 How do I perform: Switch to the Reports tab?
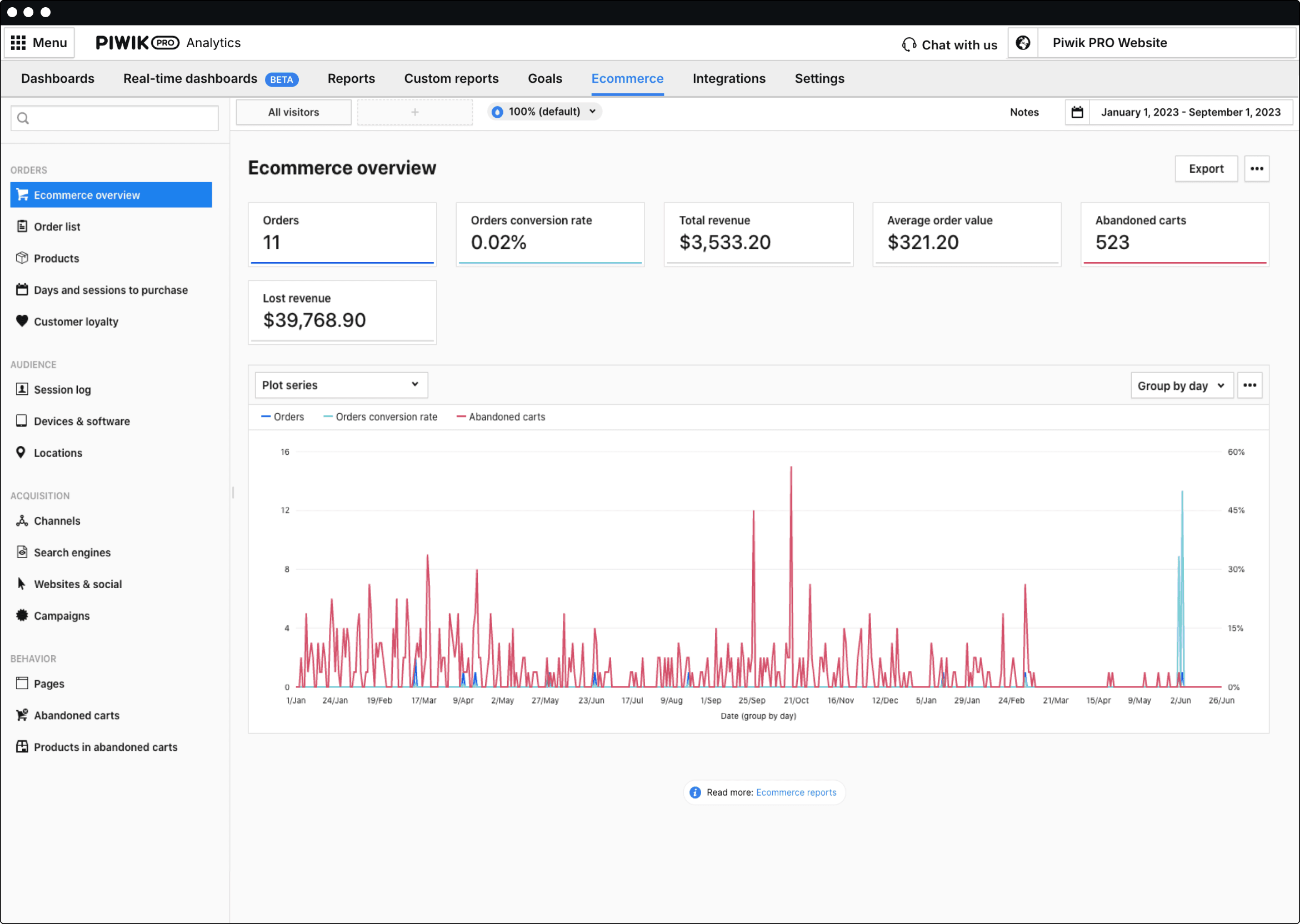[x=351, y=78]
